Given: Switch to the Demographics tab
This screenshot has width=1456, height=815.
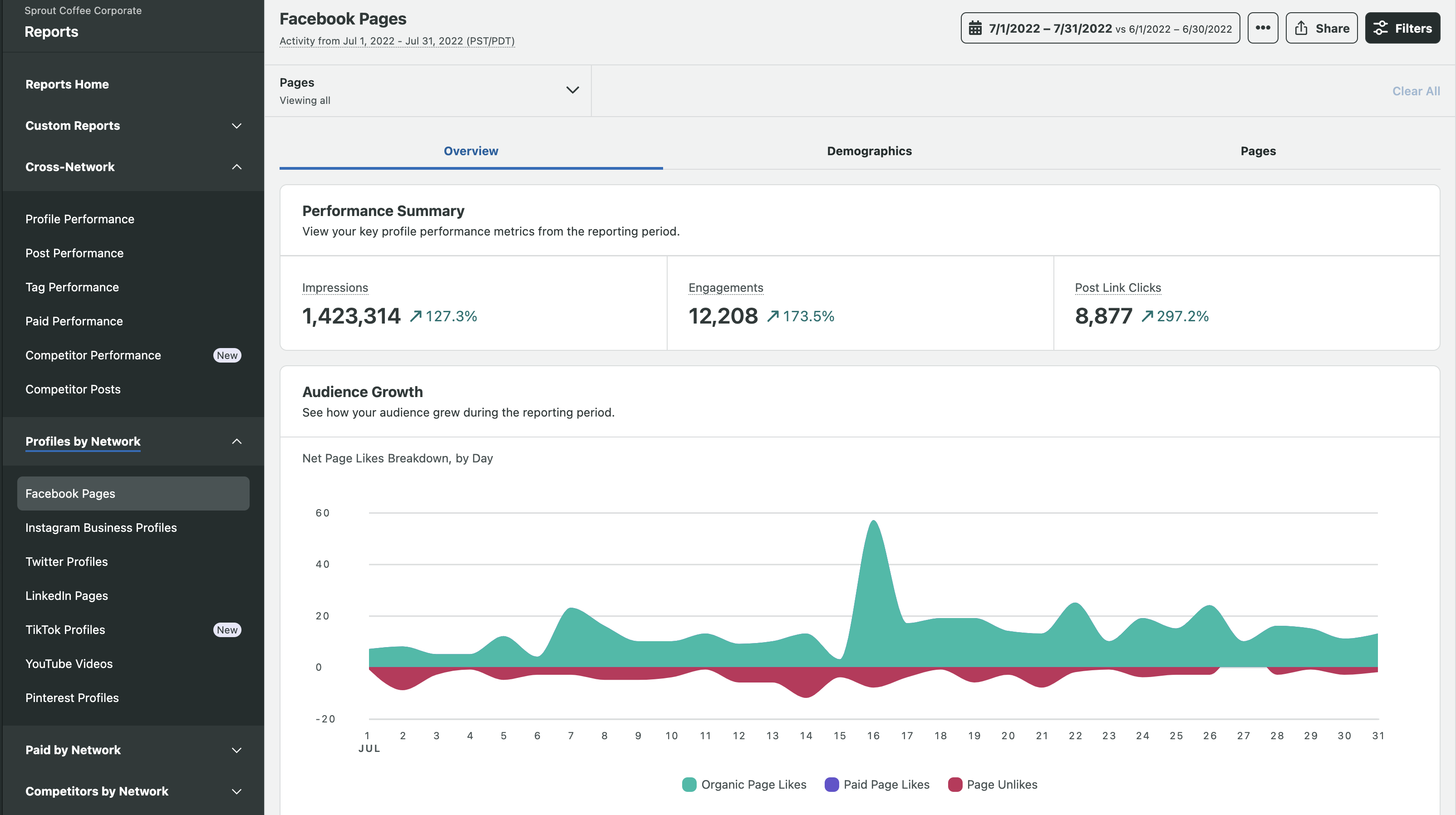Looking at the screenshot, I should click(x=869, y=151).
